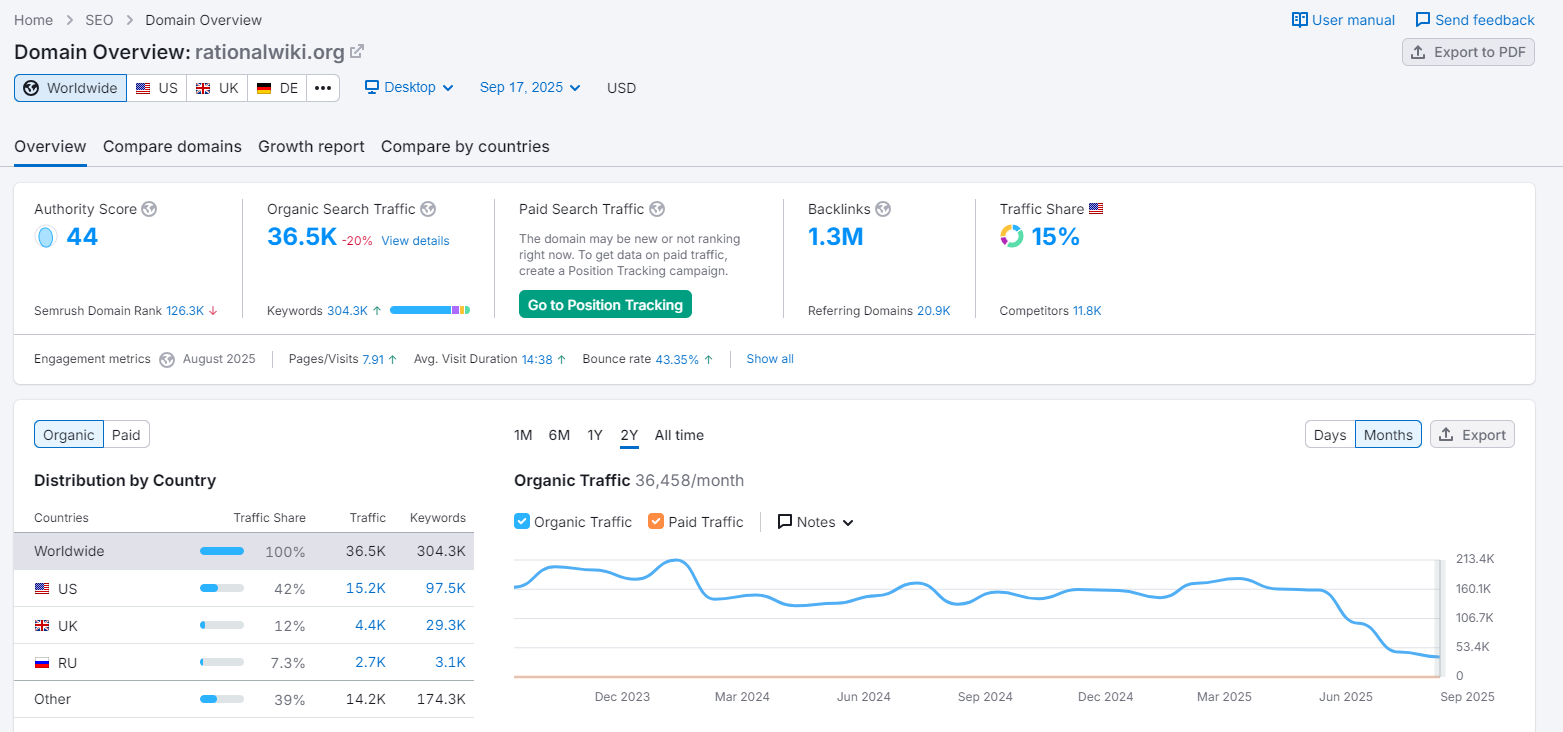Open the Sep 17, 2025 date dropdown
The height and width of the screenshot is (732, 1563).
[x=530, y=88]
